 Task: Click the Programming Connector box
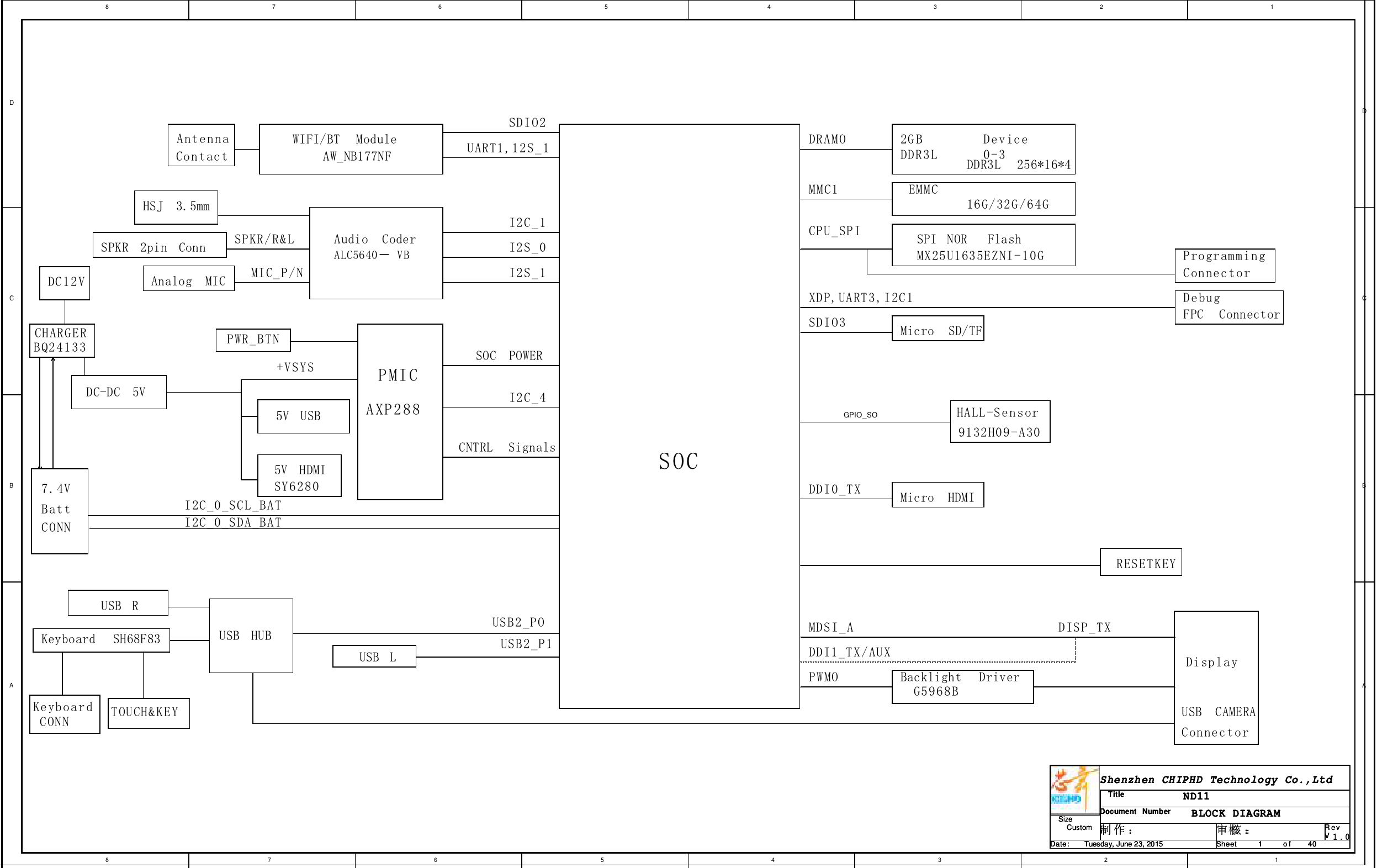pyautogui.click(x=1224, y=266)
